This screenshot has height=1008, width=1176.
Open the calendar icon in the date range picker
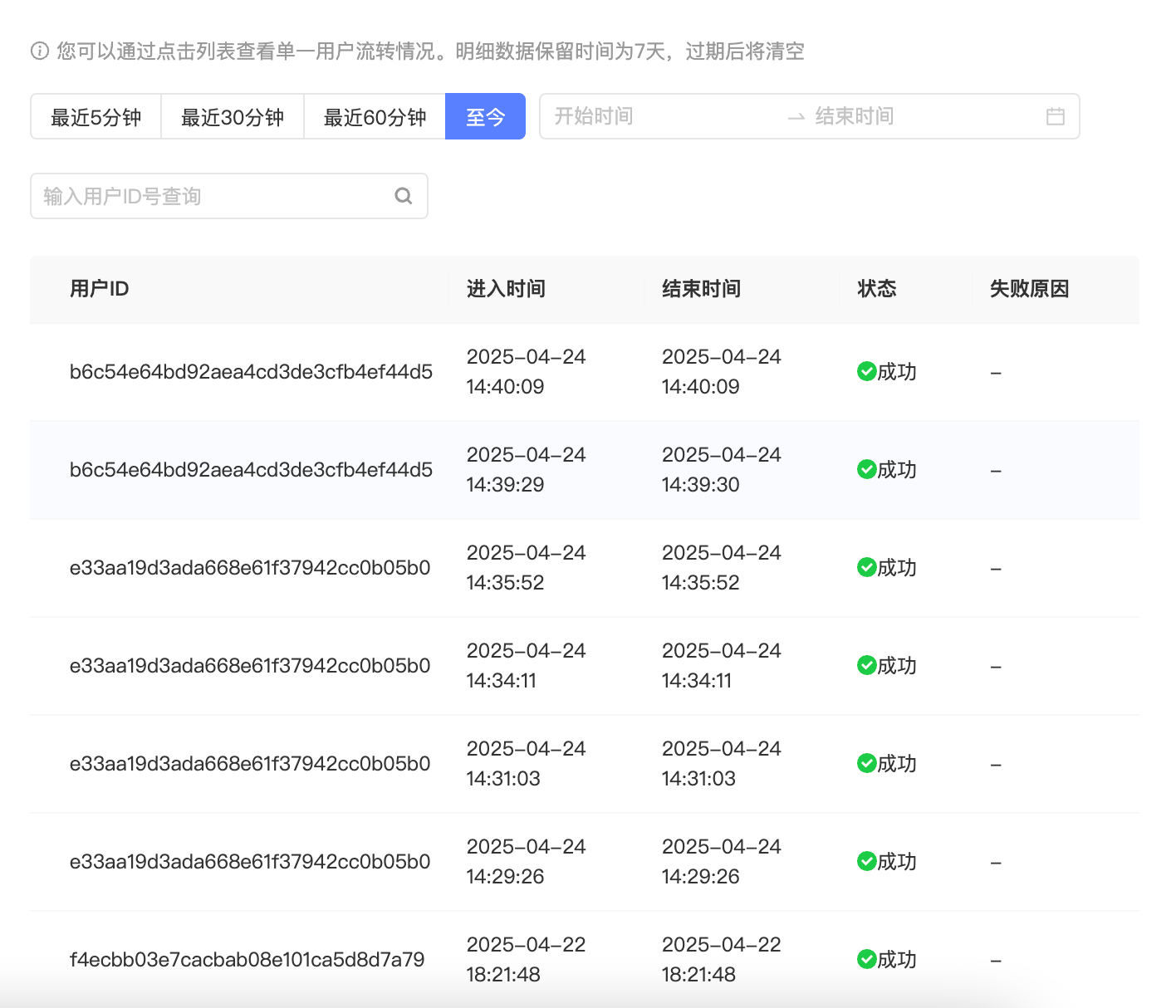click(x=1056, y=116)
